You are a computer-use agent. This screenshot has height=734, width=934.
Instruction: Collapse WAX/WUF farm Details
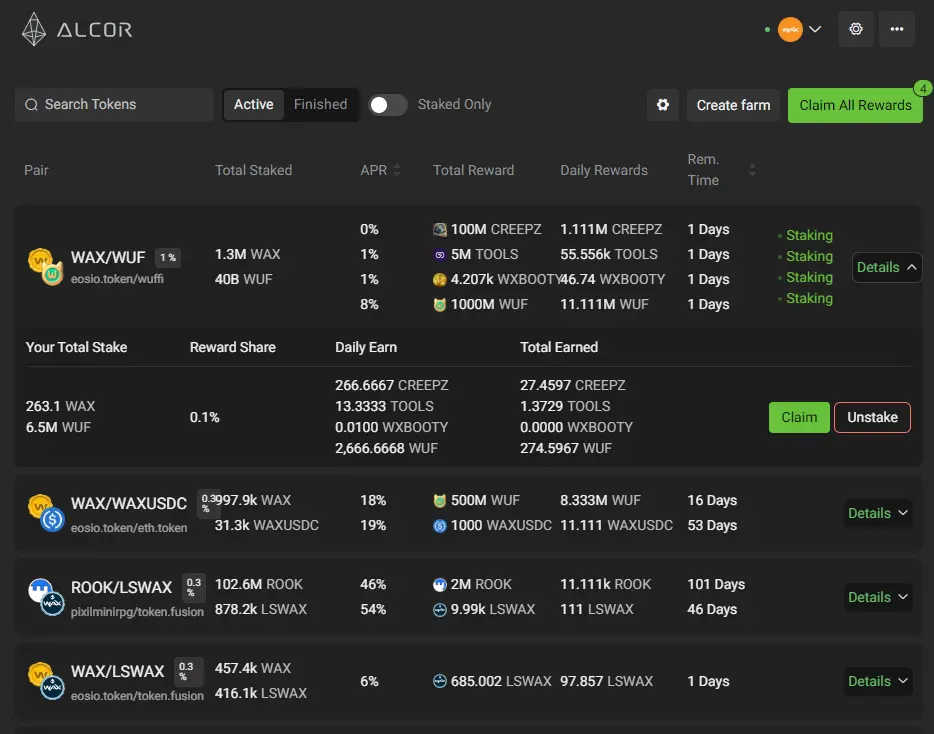(x=886, y=268)
